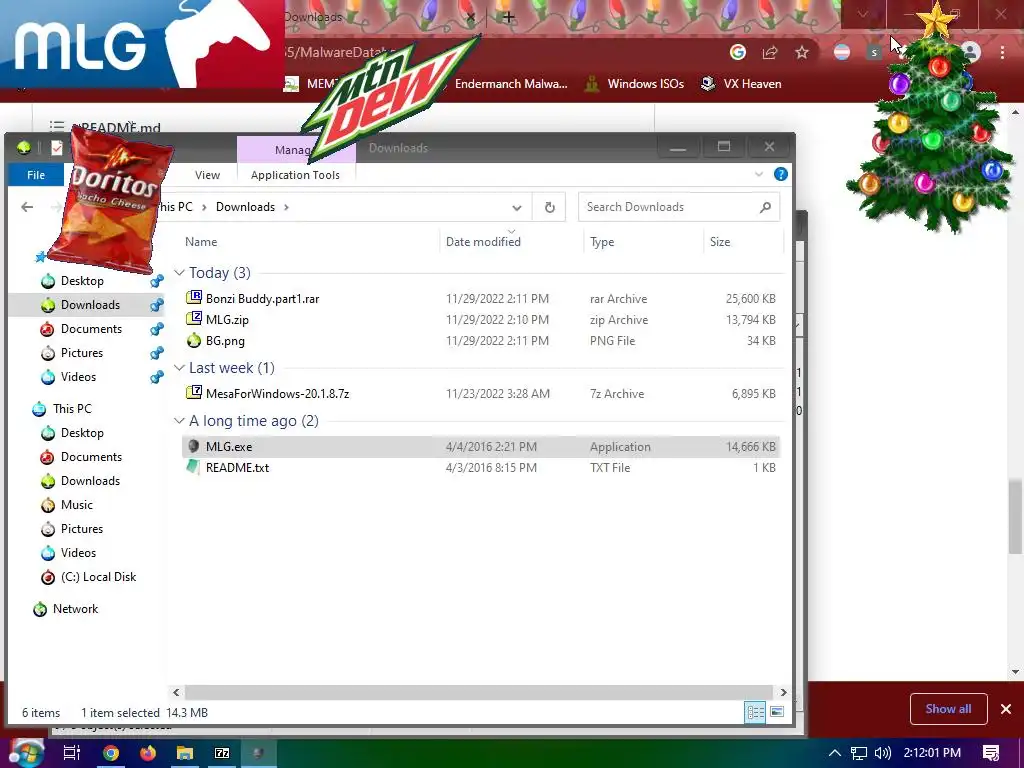This screenshot has width=1024, height=768.
Task: Open the Application Tools ribbon tab
Action: 295,175
